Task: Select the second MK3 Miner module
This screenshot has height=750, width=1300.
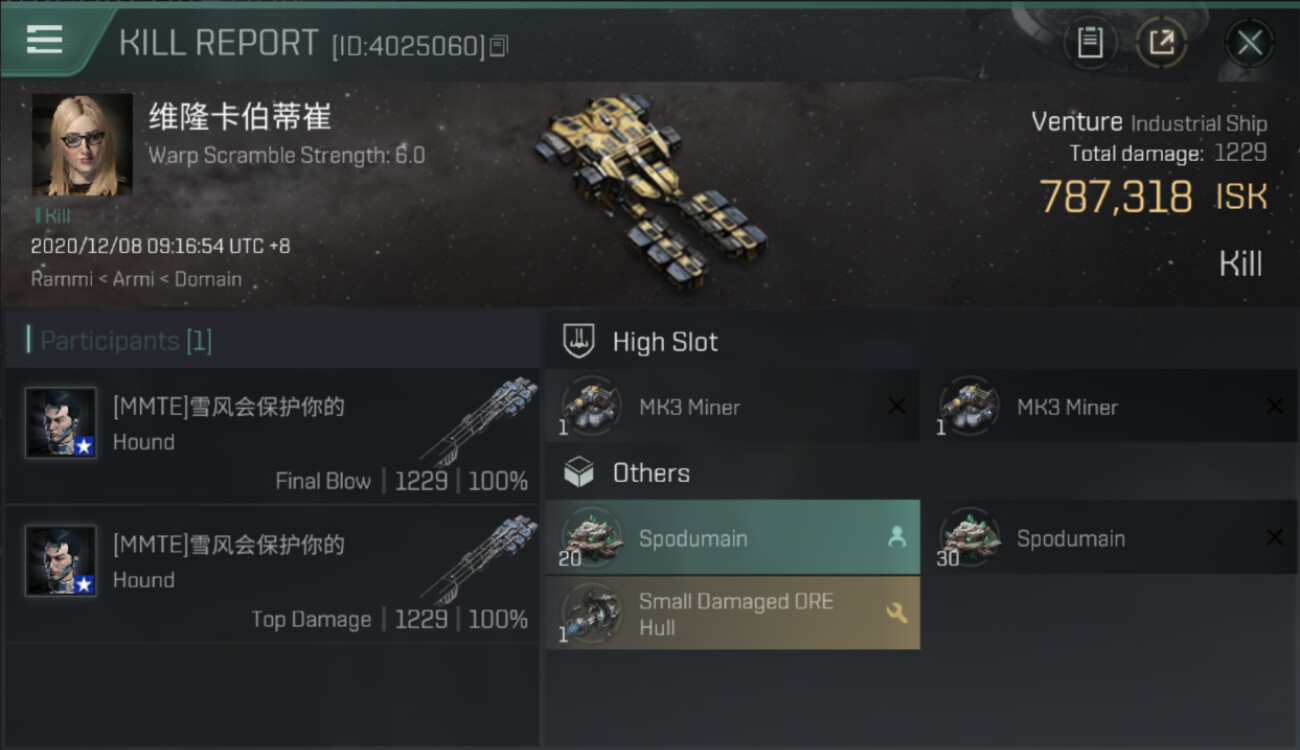Action: point(1110,407)
